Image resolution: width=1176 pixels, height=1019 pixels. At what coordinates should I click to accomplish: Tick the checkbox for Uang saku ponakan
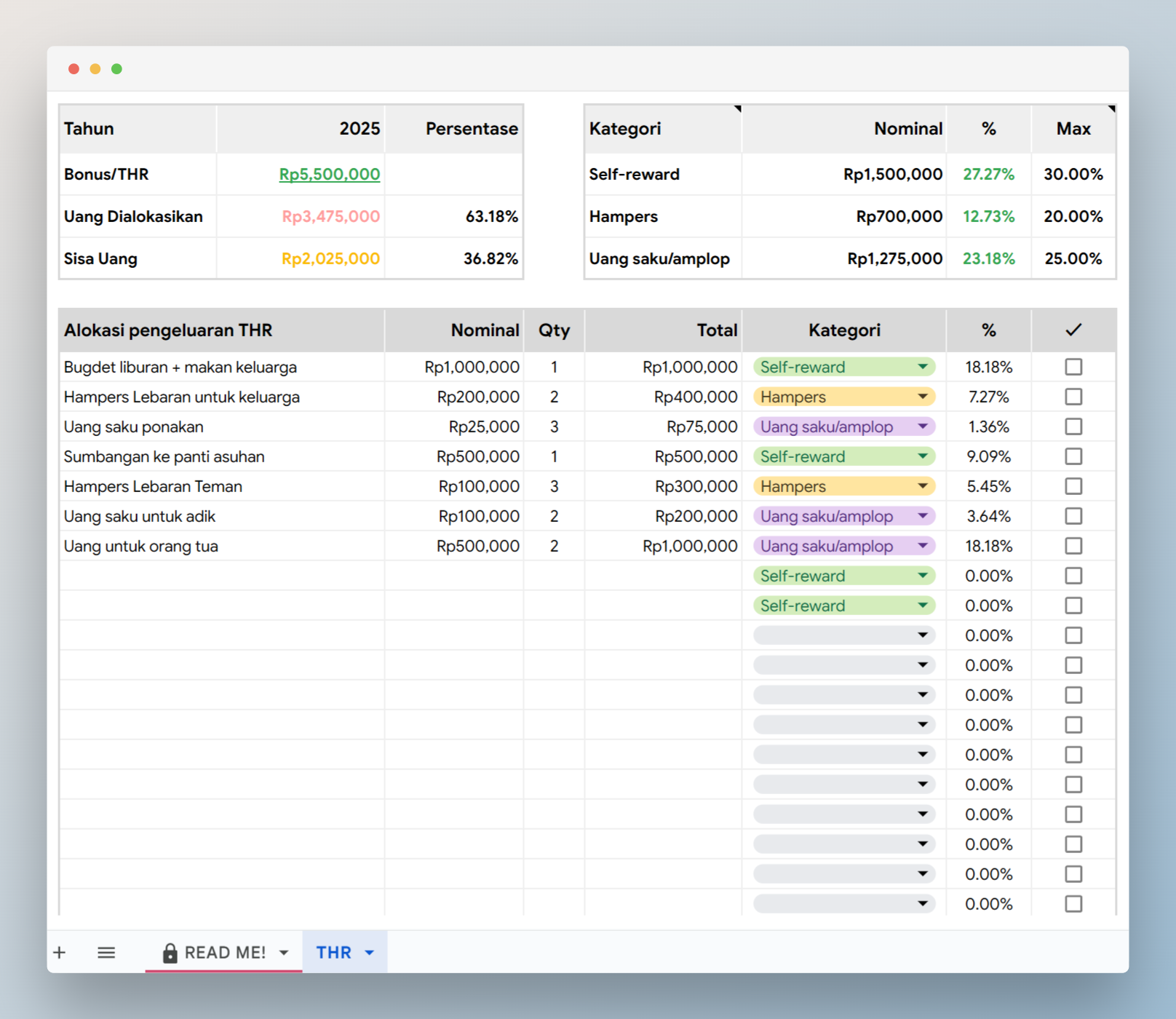[1073, 427]
